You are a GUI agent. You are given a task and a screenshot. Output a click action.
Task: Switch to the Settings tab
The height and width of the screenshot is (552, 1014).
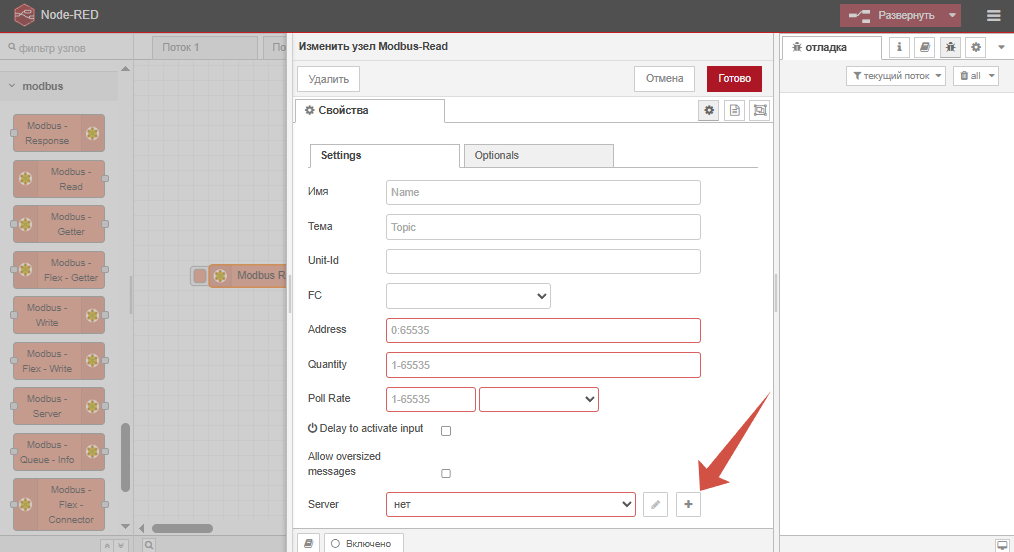coord(385,156)
